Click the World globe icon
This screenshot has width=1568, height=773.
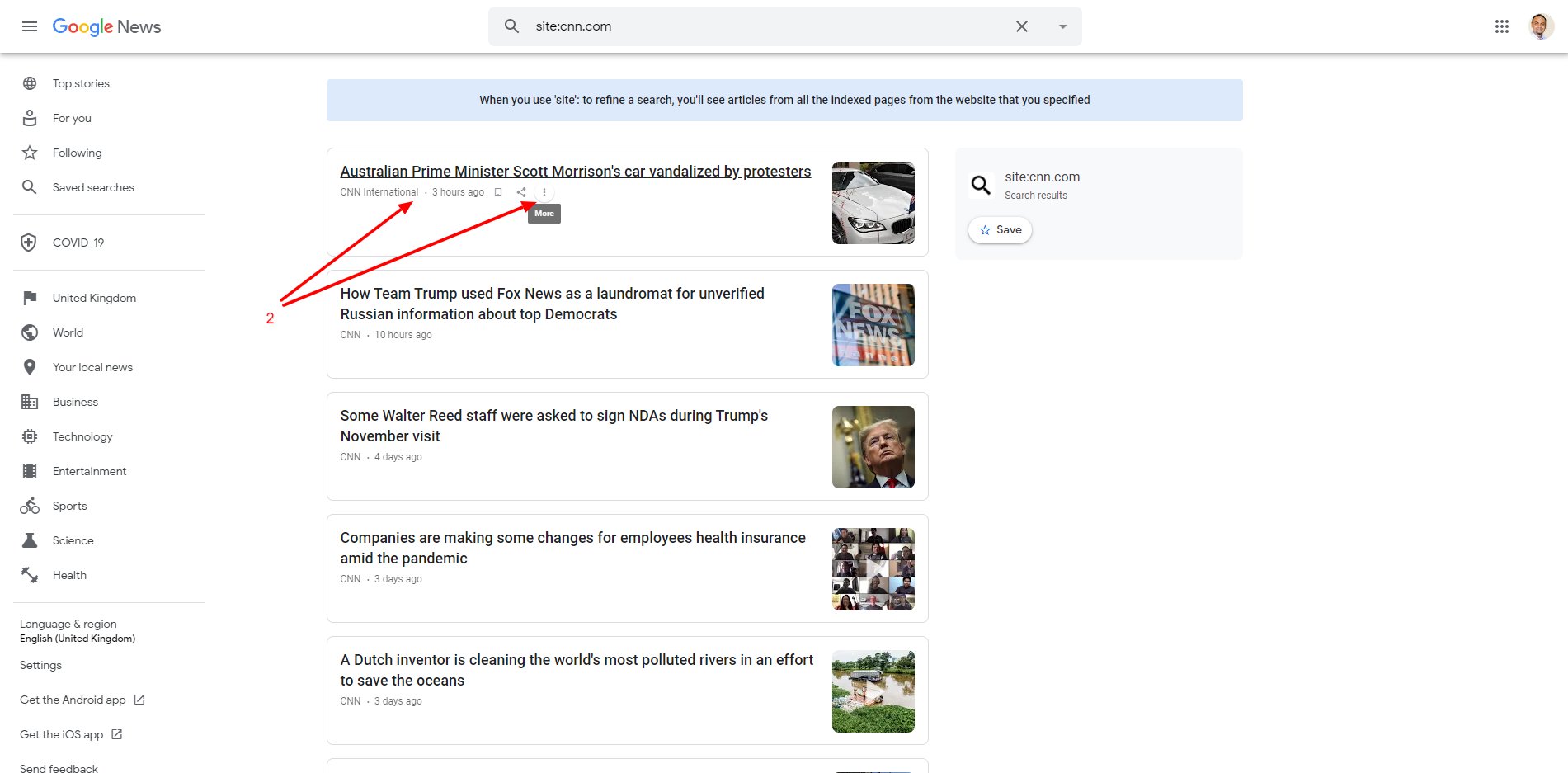[30, 332]
